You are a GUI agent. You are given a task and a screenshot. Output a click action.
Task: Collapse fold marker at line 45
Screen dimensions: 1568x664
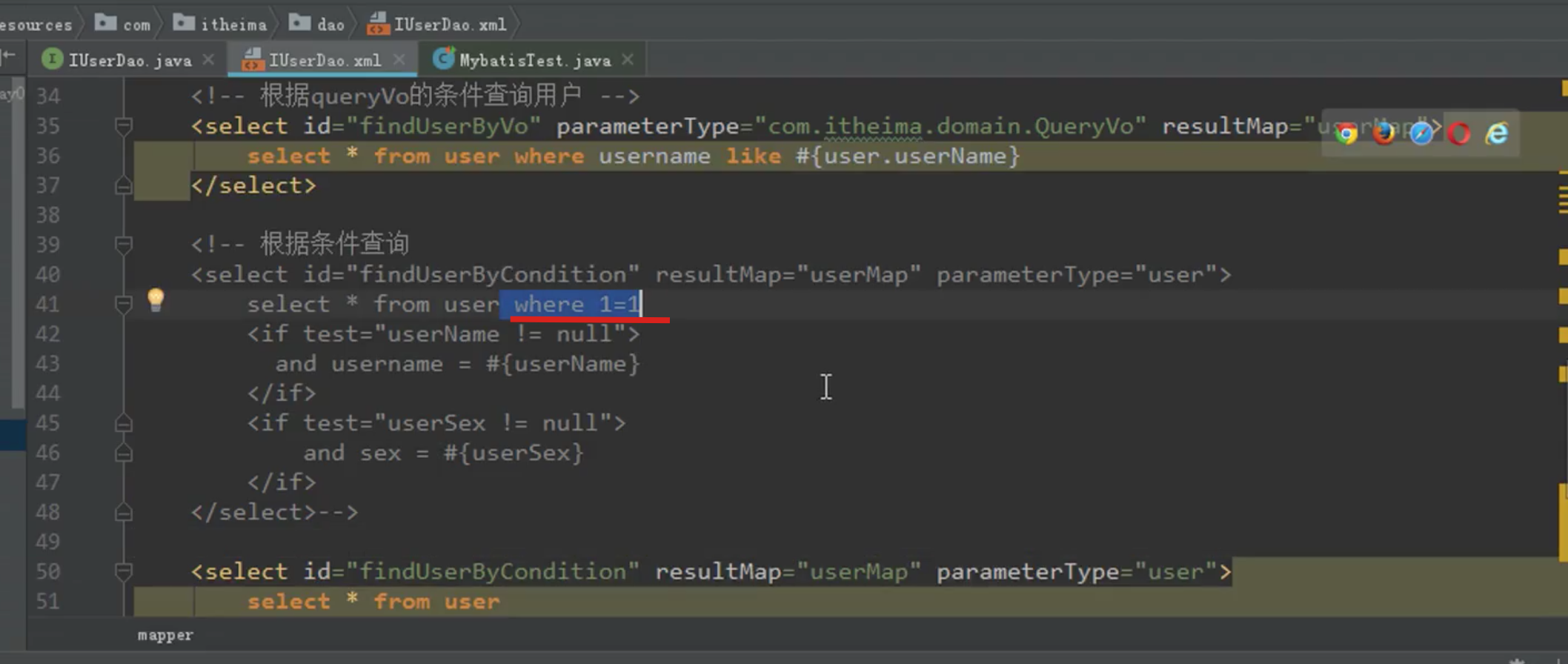click(x=124, y=423)
